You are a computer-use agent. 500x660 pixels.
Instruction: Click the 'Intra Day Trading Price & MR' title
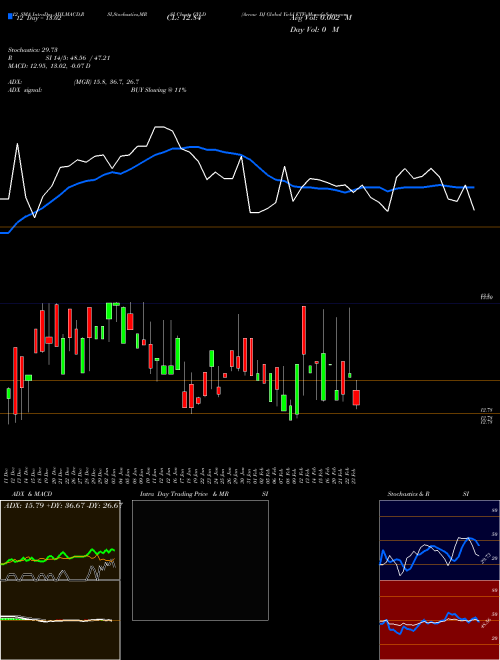(x=184, y=494)
